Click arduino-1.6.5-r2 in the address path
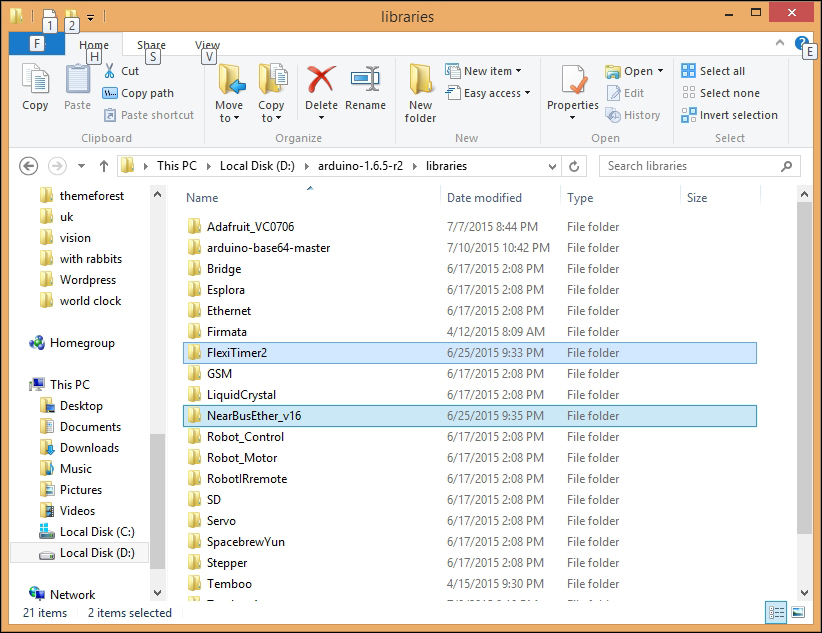Image resolution: width=822 pixels, height=633 pixels. [361, 166]
